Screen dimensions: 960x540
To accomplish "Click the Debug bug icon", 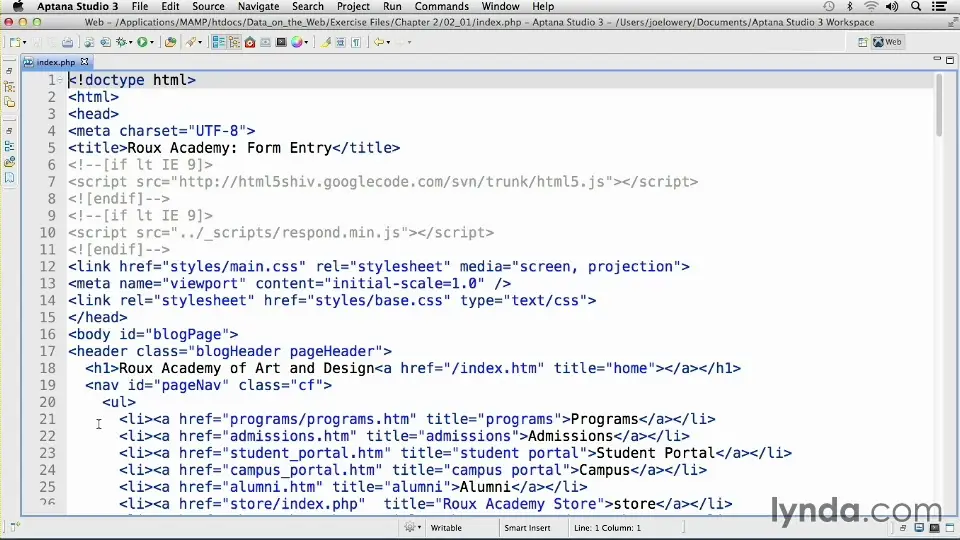I will (121, 42).
